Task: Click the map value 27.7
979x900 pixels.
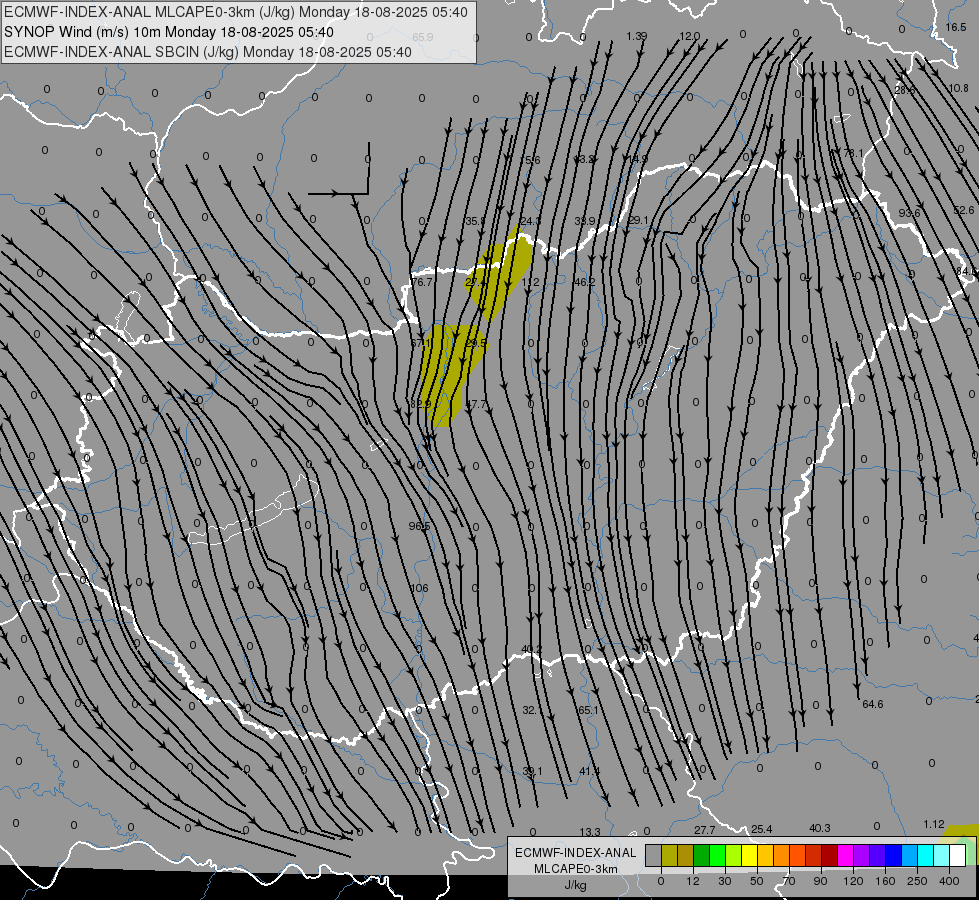Action: (704, 830)
